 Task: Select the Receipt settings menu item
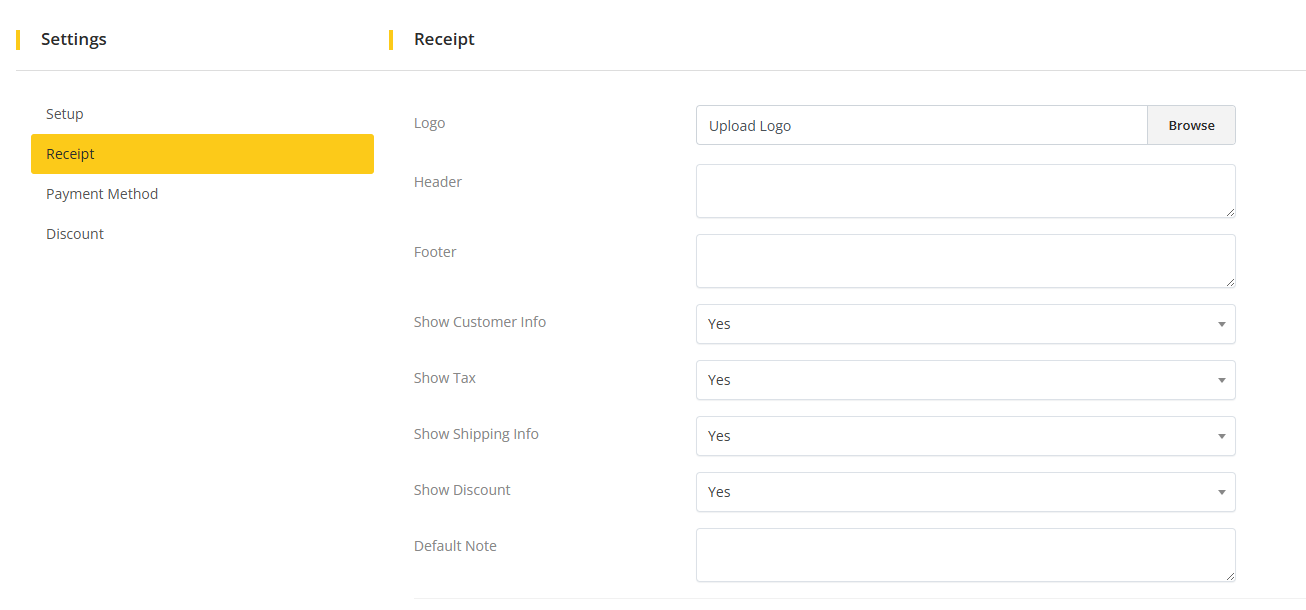pyautogui.click(x=202, y=154)
